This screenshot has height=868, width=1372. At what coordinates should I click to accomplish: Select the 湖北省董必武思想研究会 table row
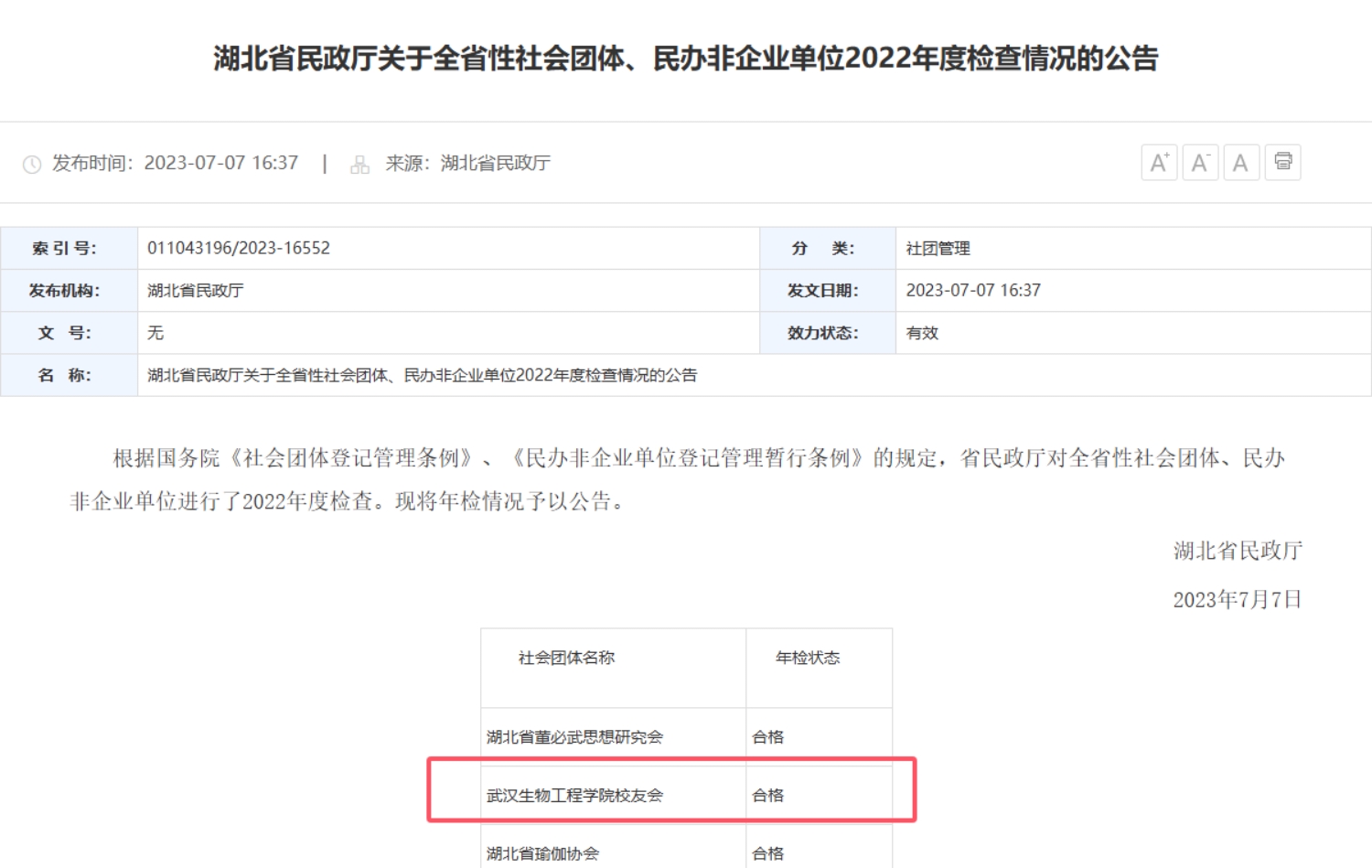pos(574,737)
